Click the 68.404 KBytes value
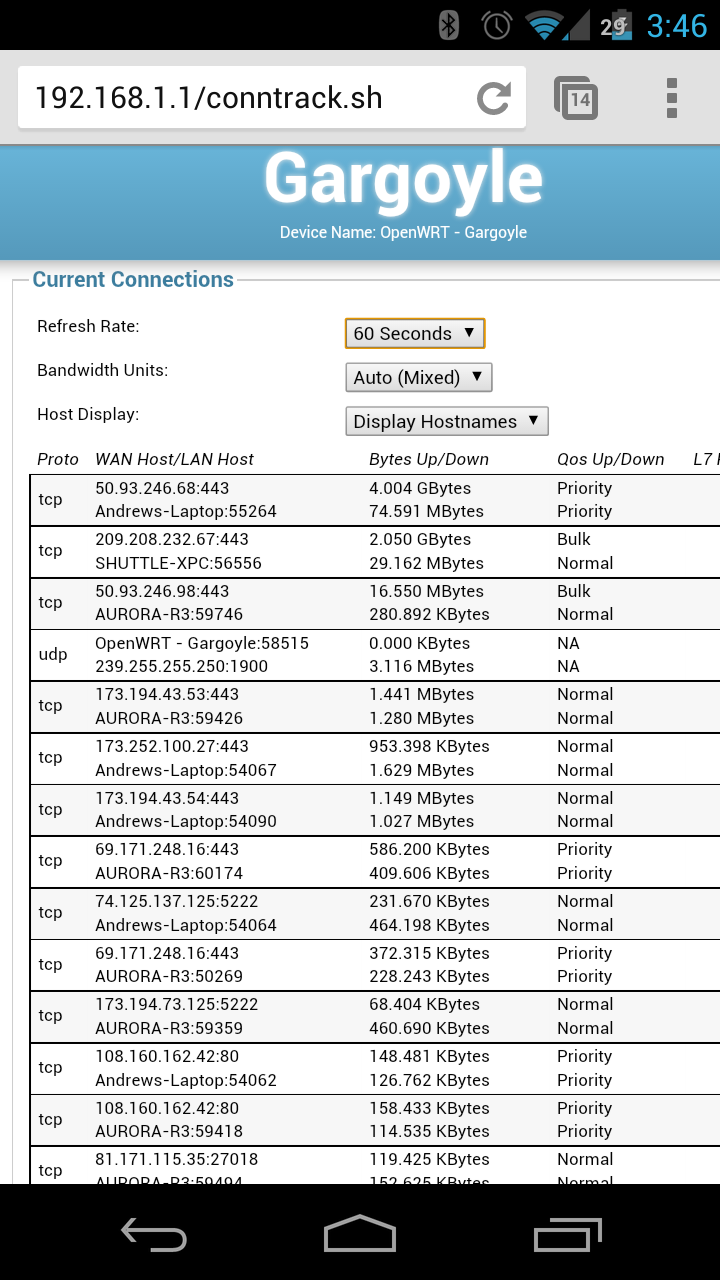The width and height of the screenshot is (720, 1280). (x=424, y=1004)
